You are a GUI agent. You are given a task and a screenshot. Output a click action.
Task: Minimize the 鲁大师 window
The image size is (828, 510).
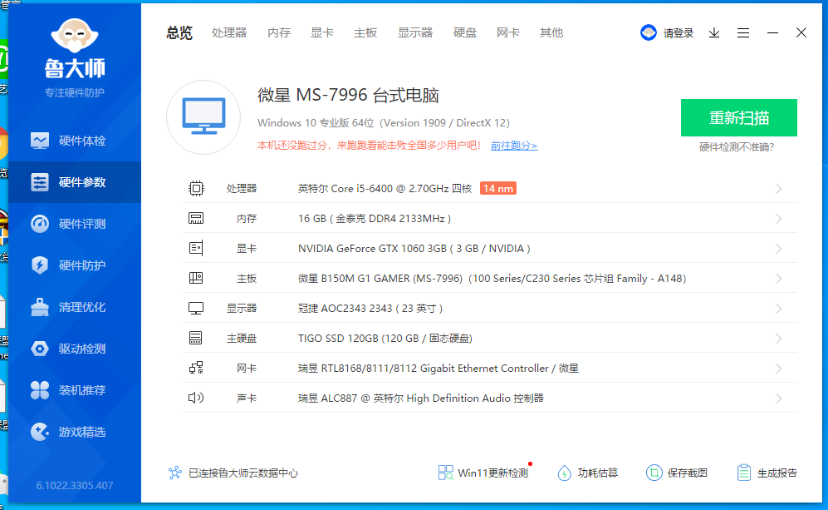[x=773, y=33]
